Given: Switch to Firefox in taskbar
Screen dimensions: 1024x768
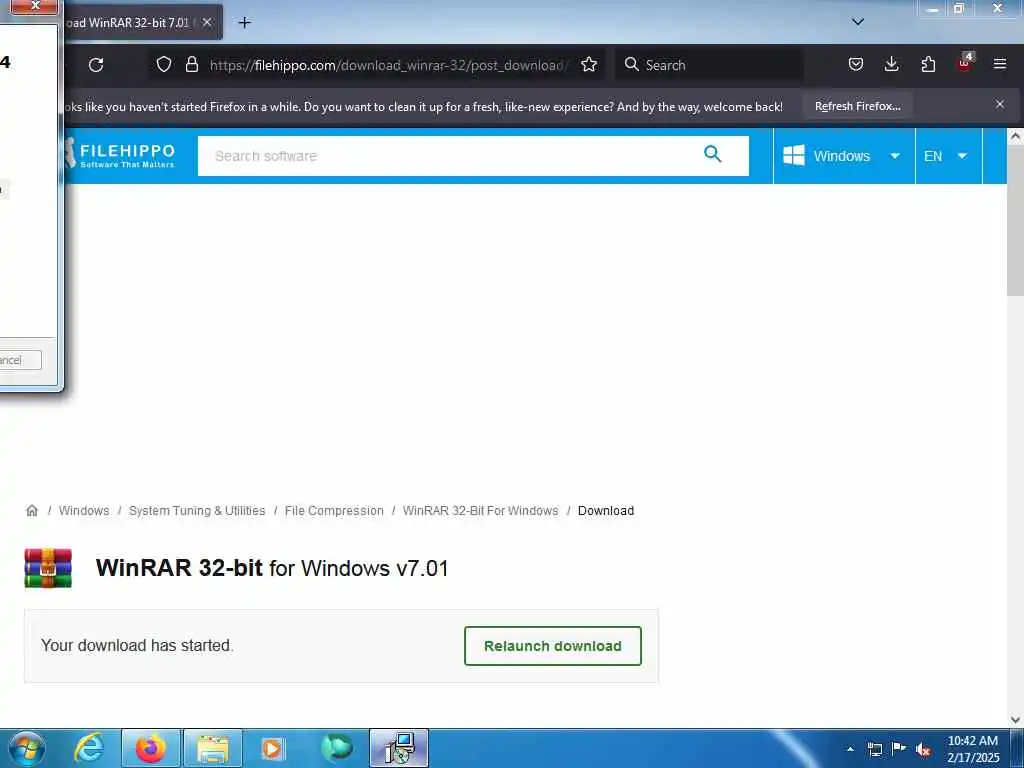Looking at the screenshot, I should [x=150, y=748].
